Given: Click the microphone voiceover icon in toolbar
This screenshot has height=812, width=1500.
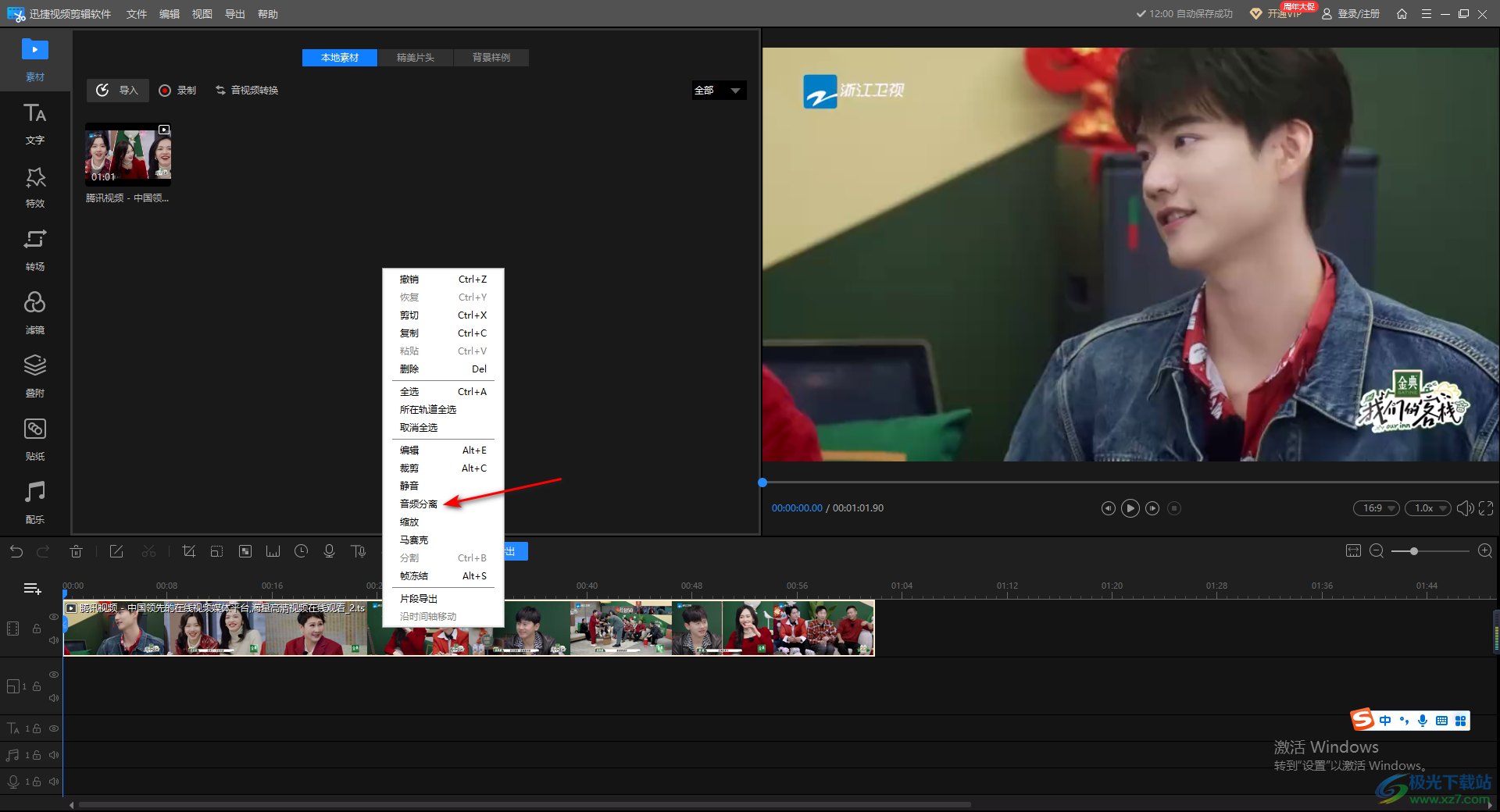Looking at the screenshot, I should pos(329,551).
